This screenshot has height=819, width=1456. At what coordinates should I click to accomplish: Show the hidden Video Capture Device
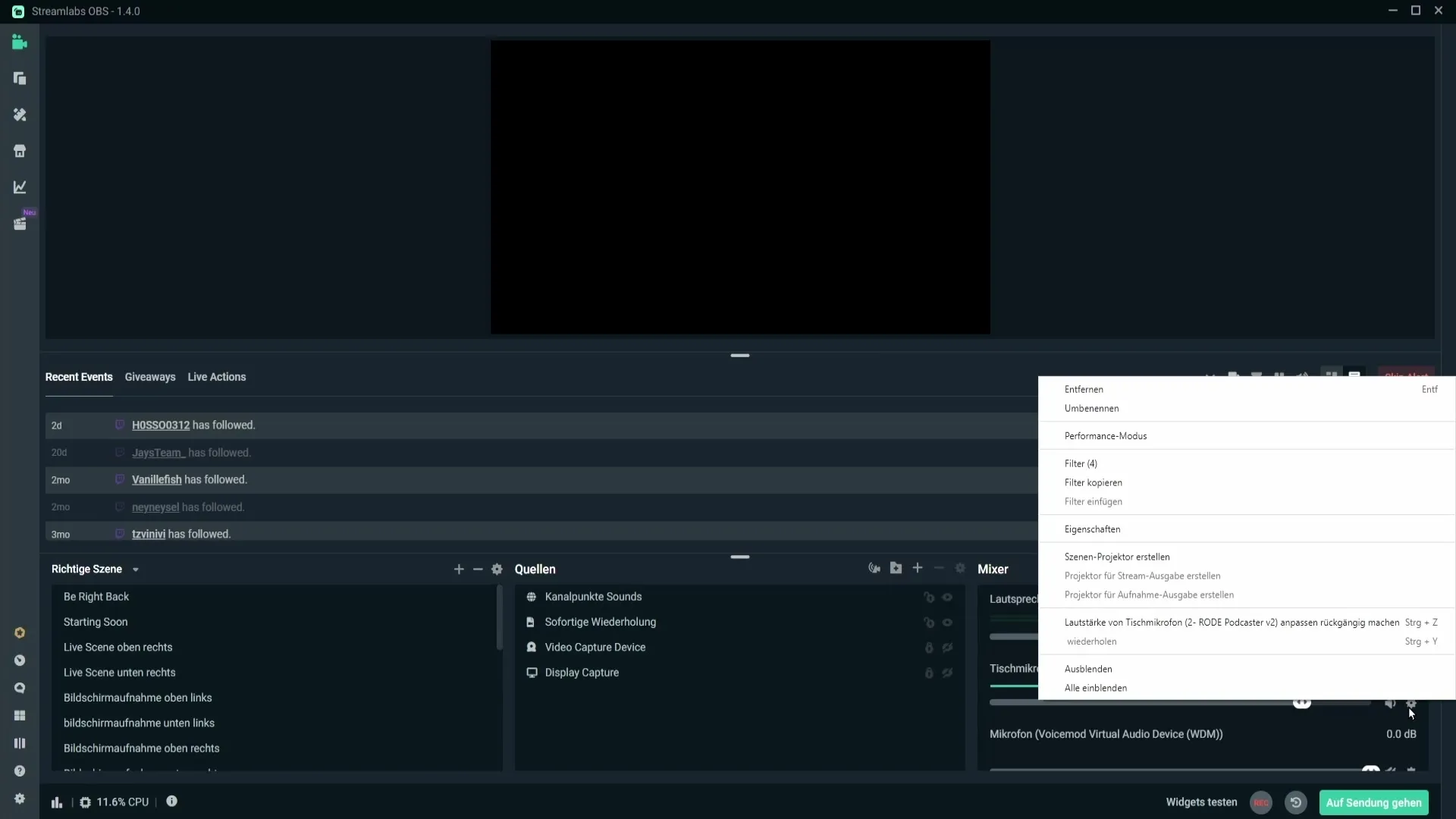click(x=947, y=648)
